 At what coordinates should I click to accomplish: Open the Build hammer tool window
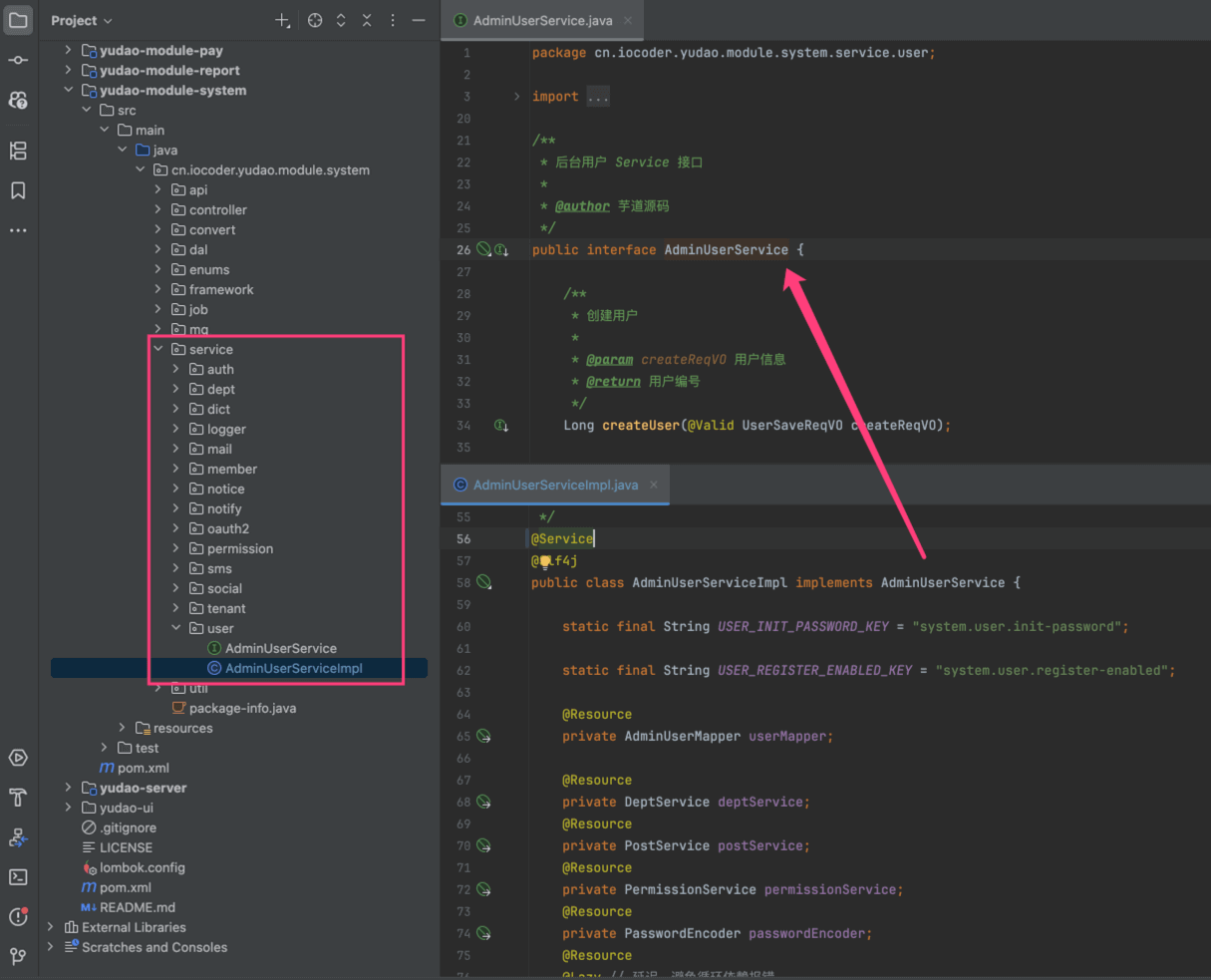(18, 798)
